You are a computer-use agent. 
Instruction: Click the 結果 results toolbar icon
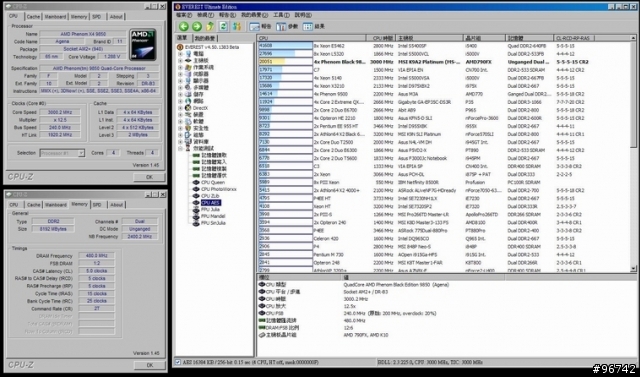(313, 27)
